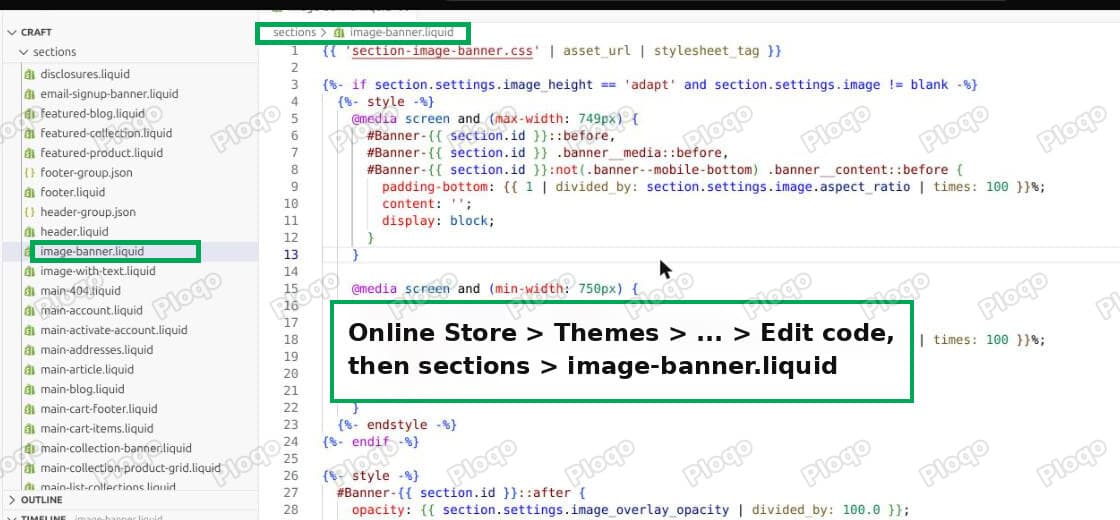
Task: Open disclosures.liquid file
Action: click(x=85, y=74)
